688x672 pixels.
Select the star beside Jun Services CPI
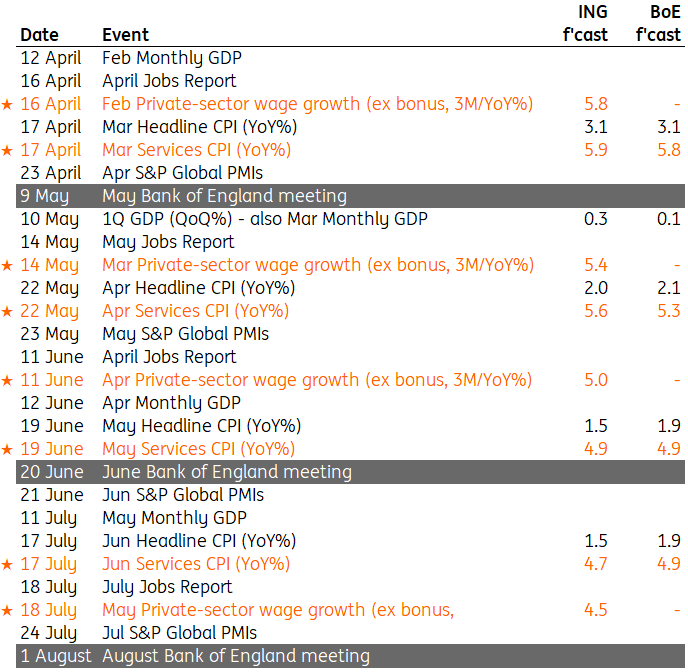[8, 564]
